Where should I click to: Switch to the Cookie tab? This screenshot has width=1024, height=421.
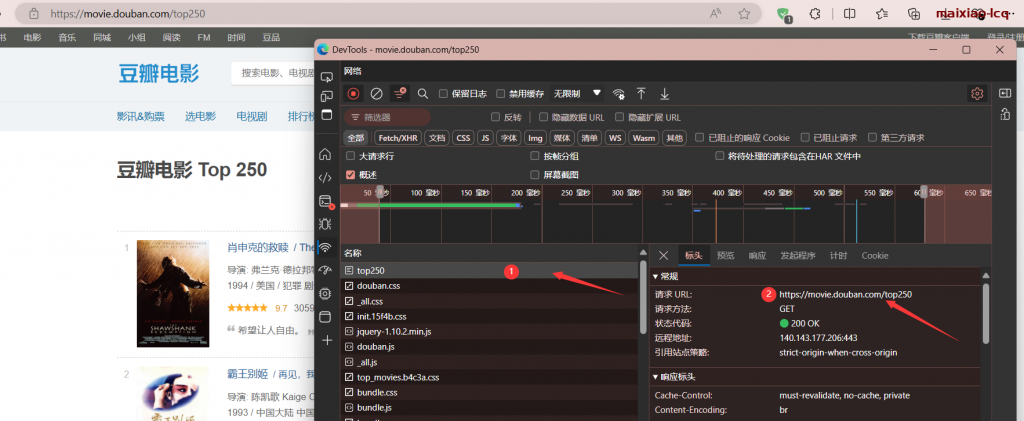874,256
